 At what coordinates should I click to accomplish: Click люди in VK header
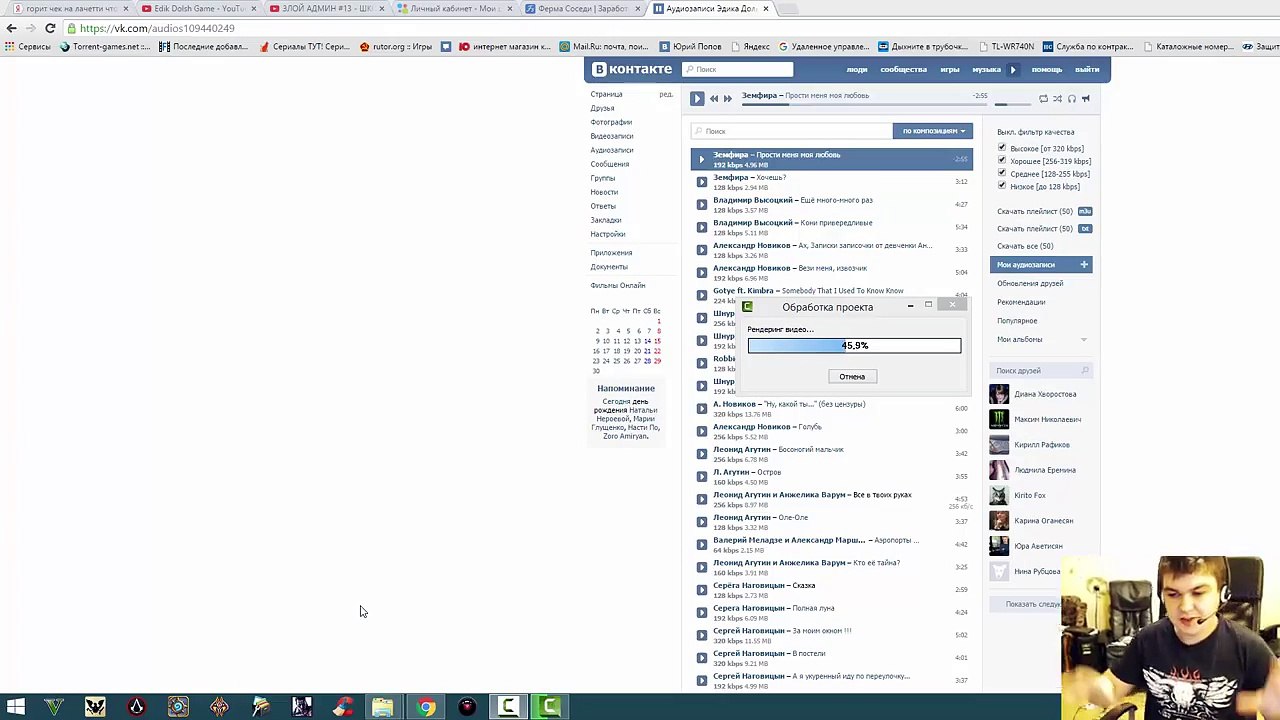pos(857,70)
